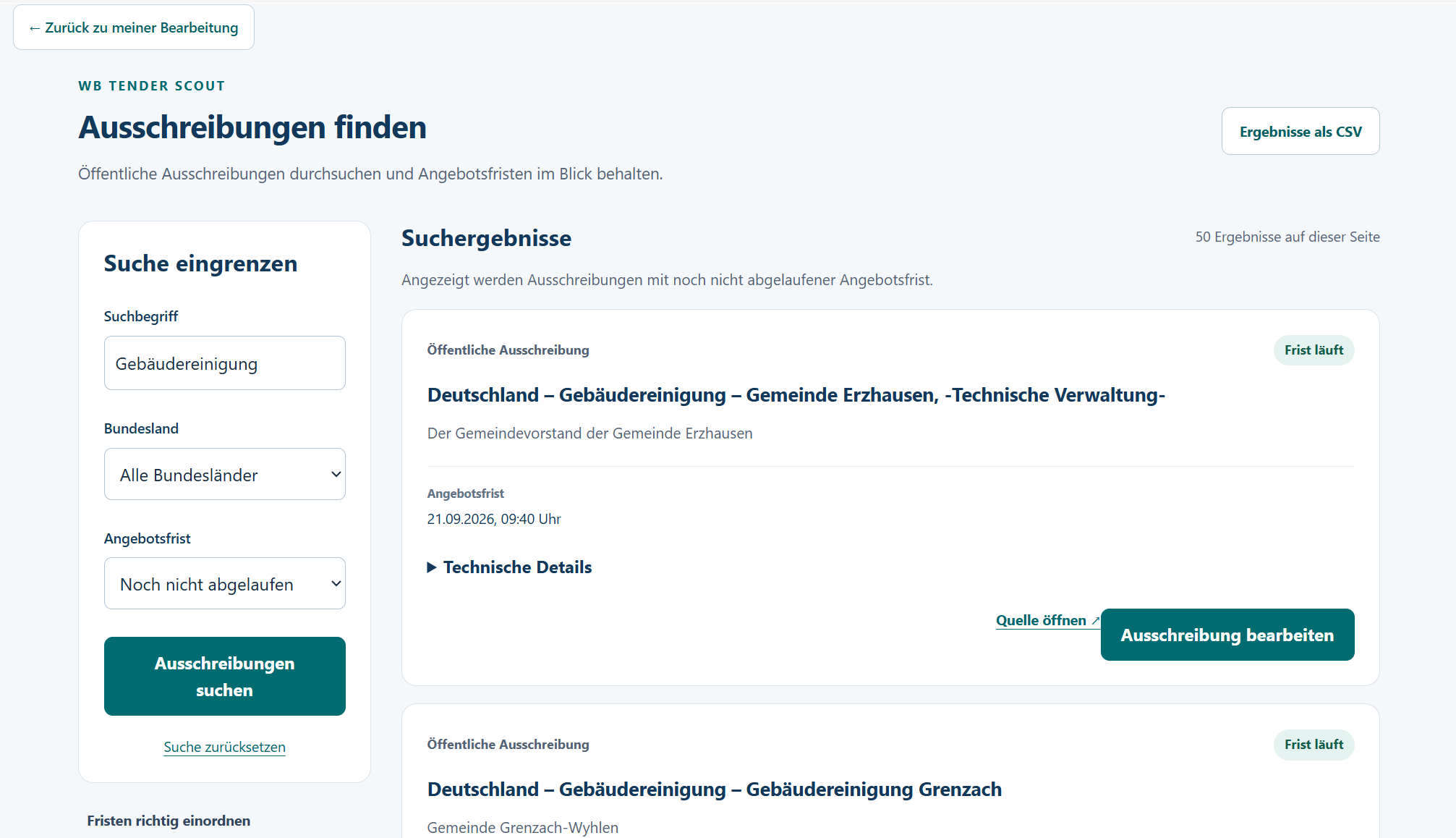Screen dimensions: 1456x838
Task: Click the Gebäudereinigung Grenzach tender title
Action: click(x=714, y=790)
